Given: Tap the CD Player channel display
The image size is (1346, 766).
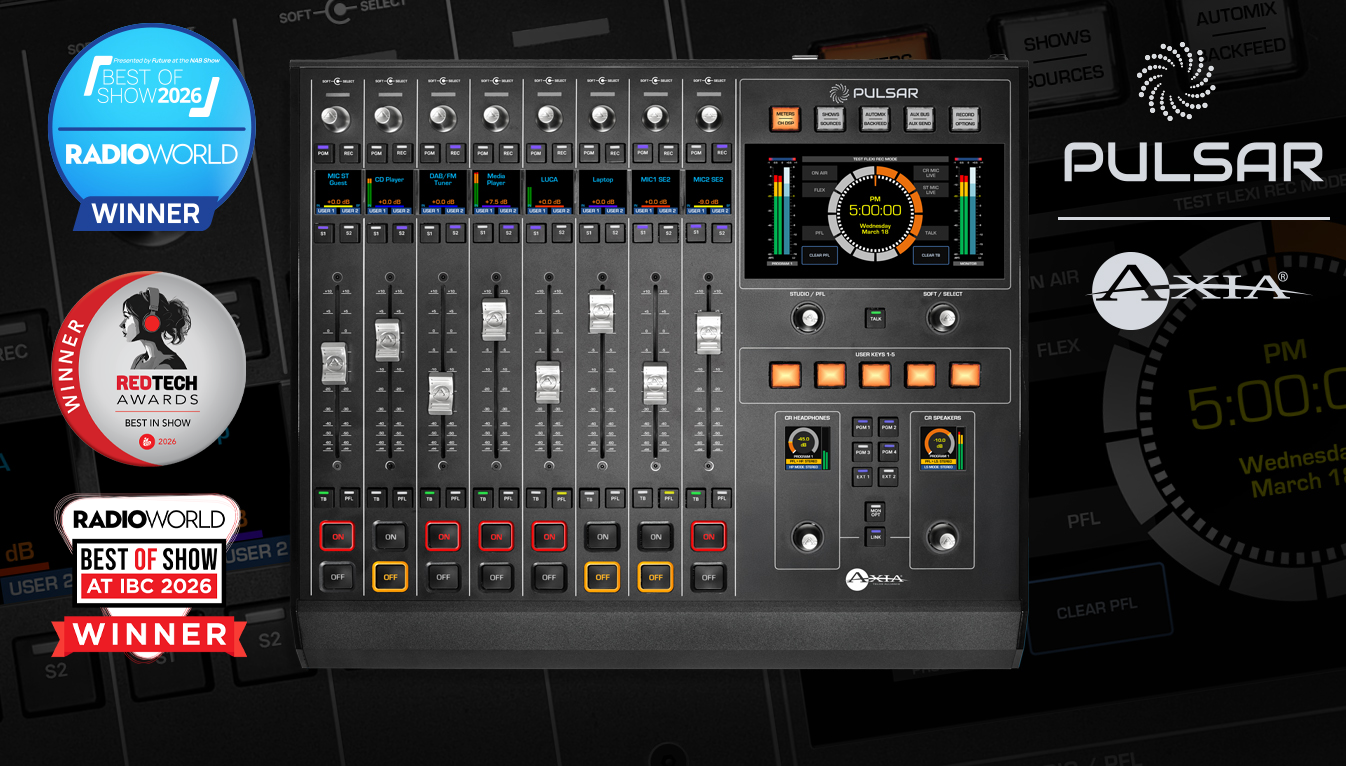Looking at the screenshot, I should pos(390,193).
